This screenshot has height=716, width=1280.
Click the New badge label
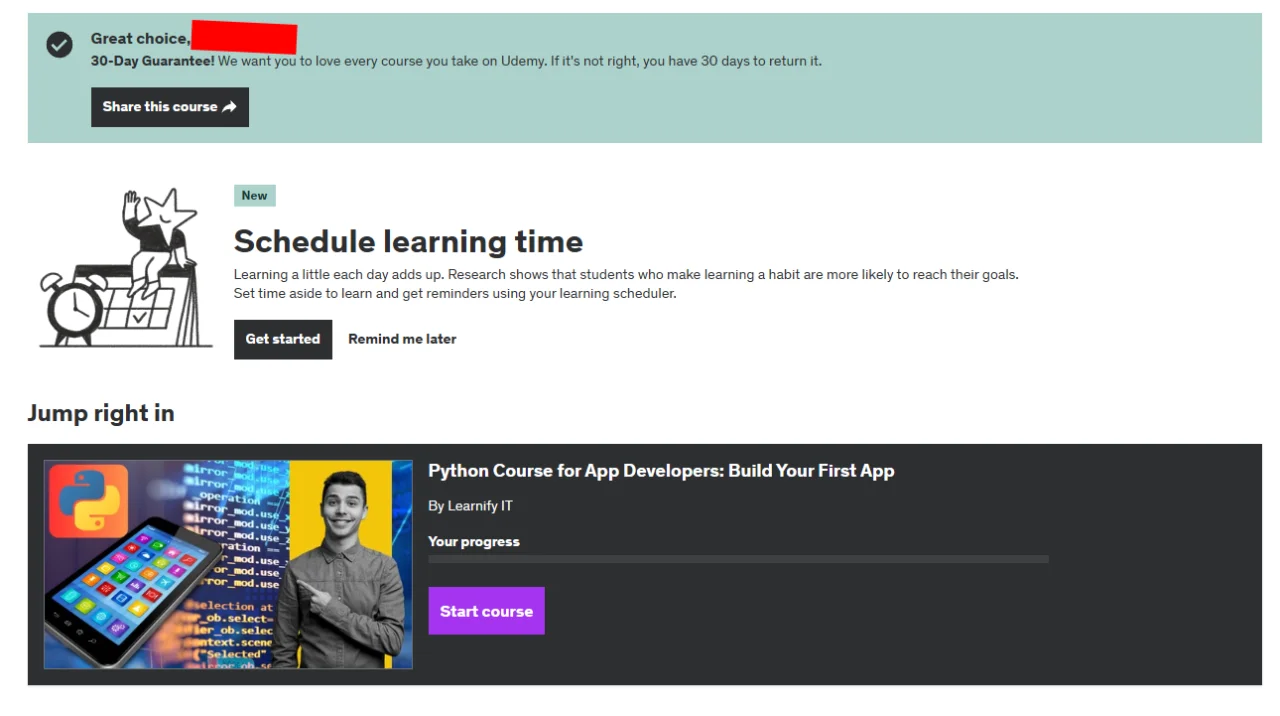(255, 196)
